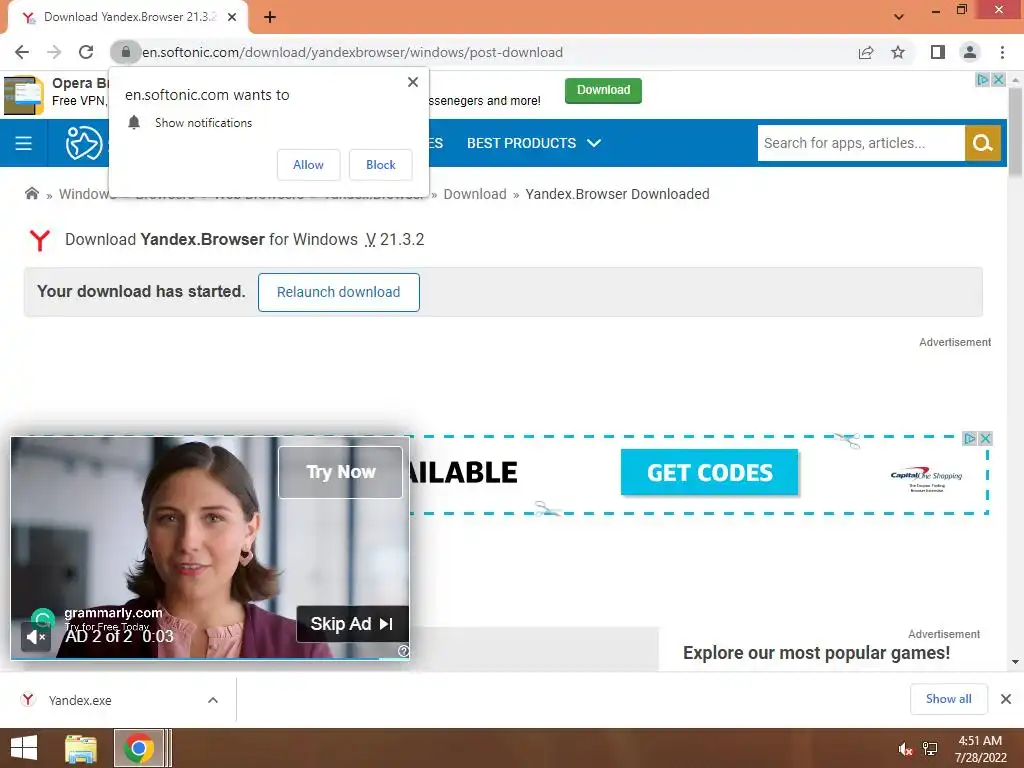This screenshot has height=768, width=1024.
Task: Share this page from the address bar
Action: 866,52
